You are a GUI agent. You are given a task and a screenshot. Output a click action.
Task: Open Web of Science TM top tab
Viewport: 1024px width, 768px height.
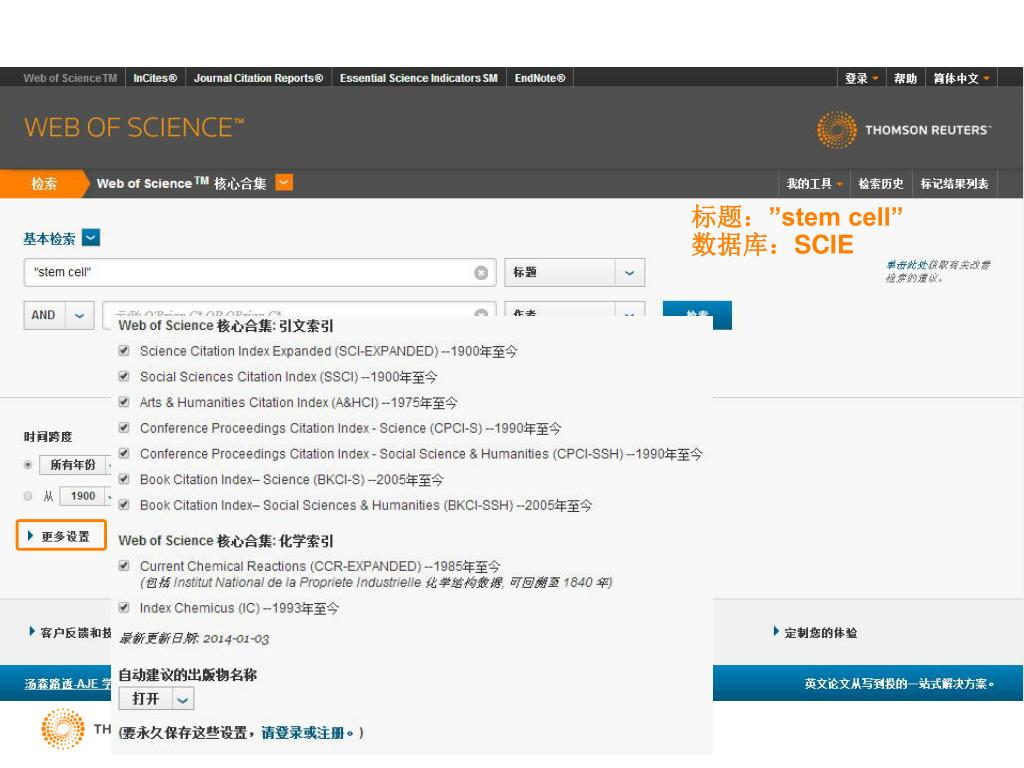(x=71, y=78)
